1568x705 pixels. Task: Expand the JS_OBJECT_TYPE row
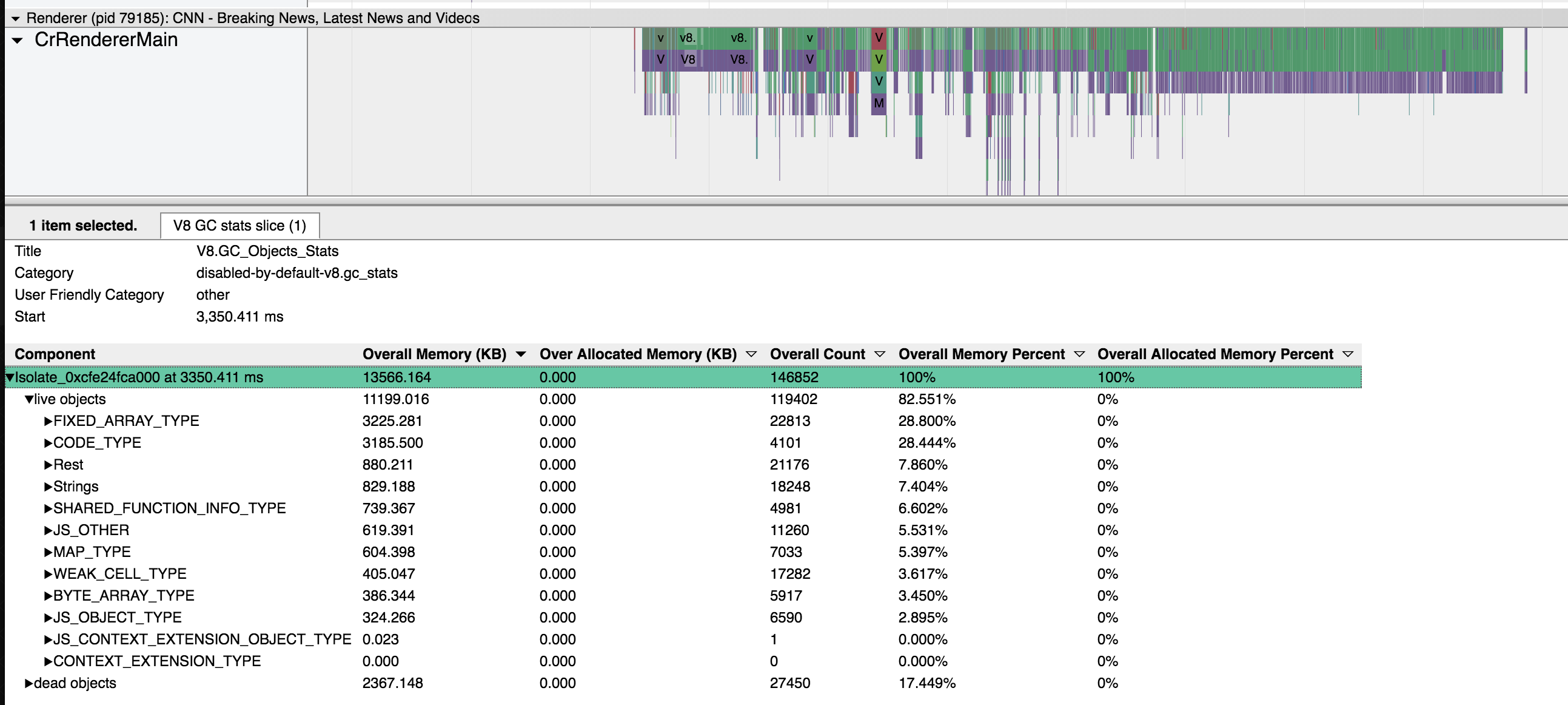coord(48,618)
